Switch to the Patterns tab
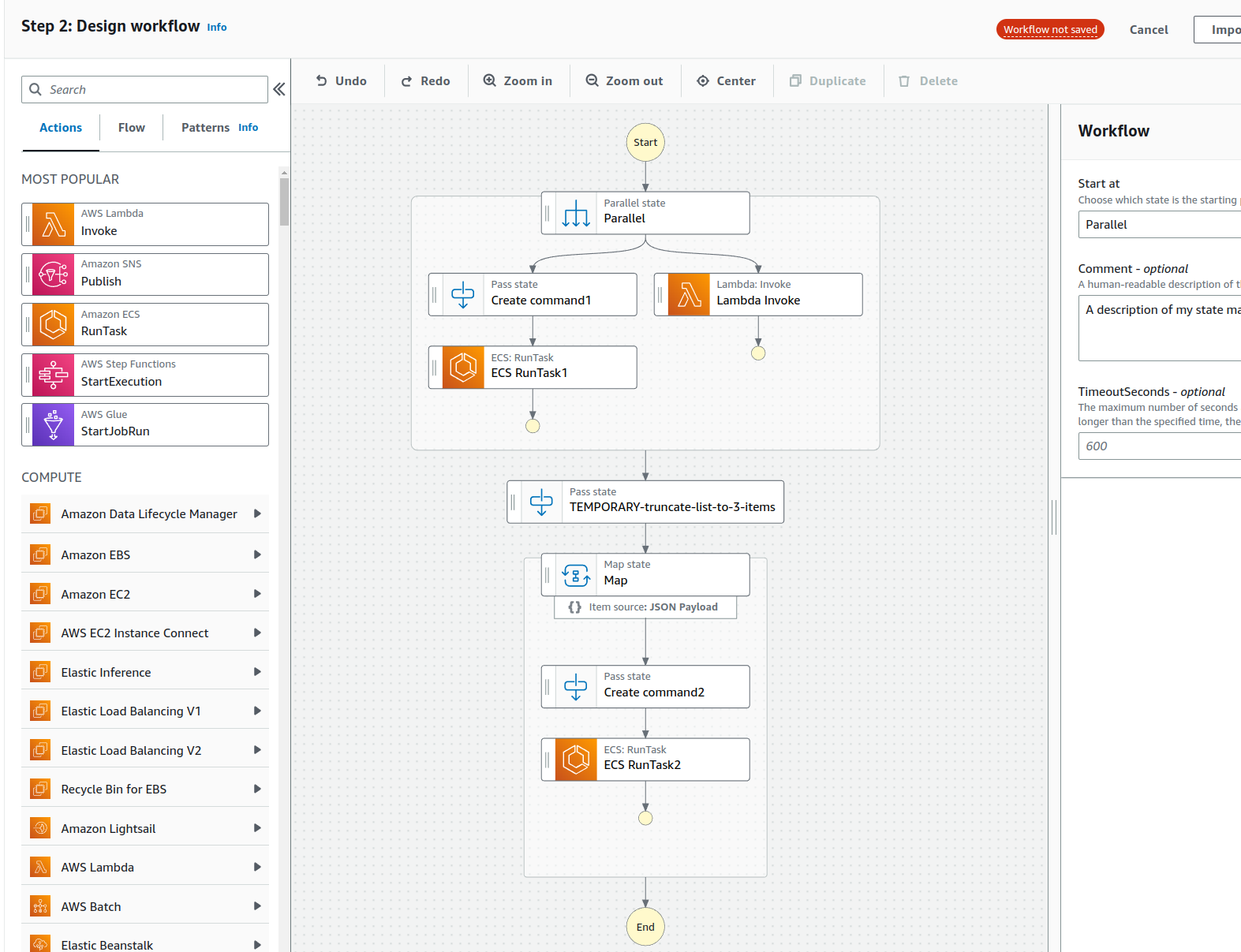The width and height of the screenshot is (1241, 952). pos(205,128)
